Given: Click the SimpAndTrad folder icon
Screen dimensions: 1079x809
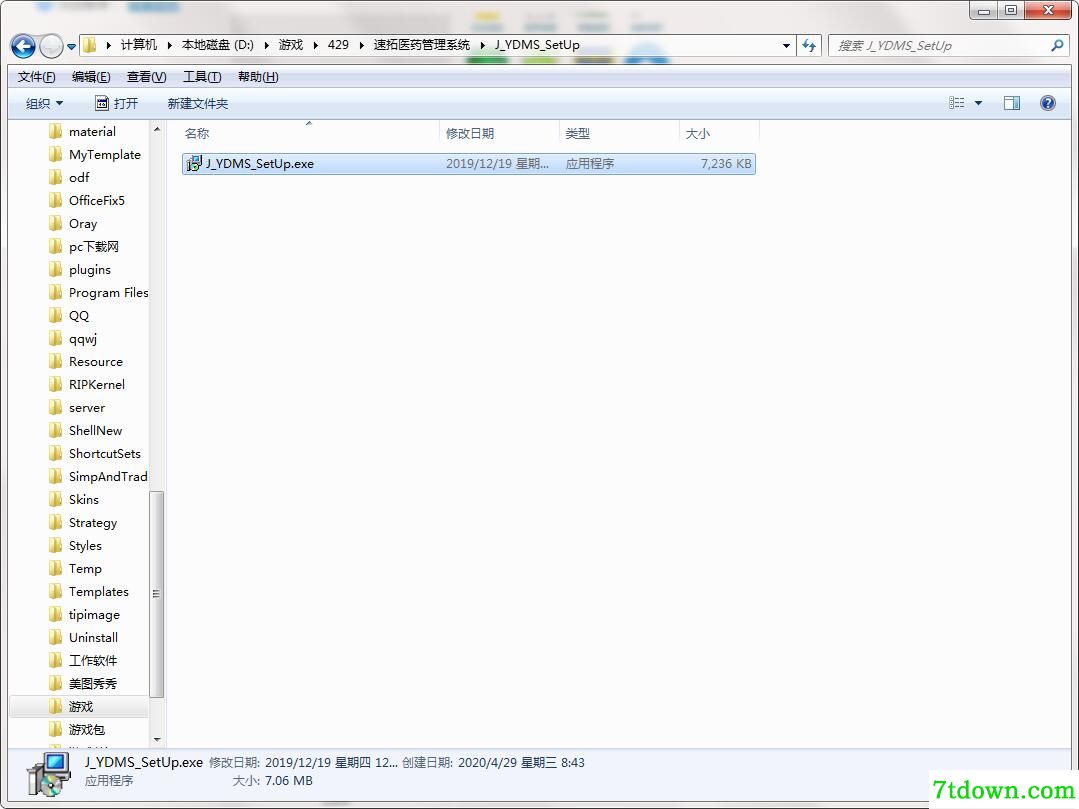Looking at the screenshot, I should [x=56, y=477].
